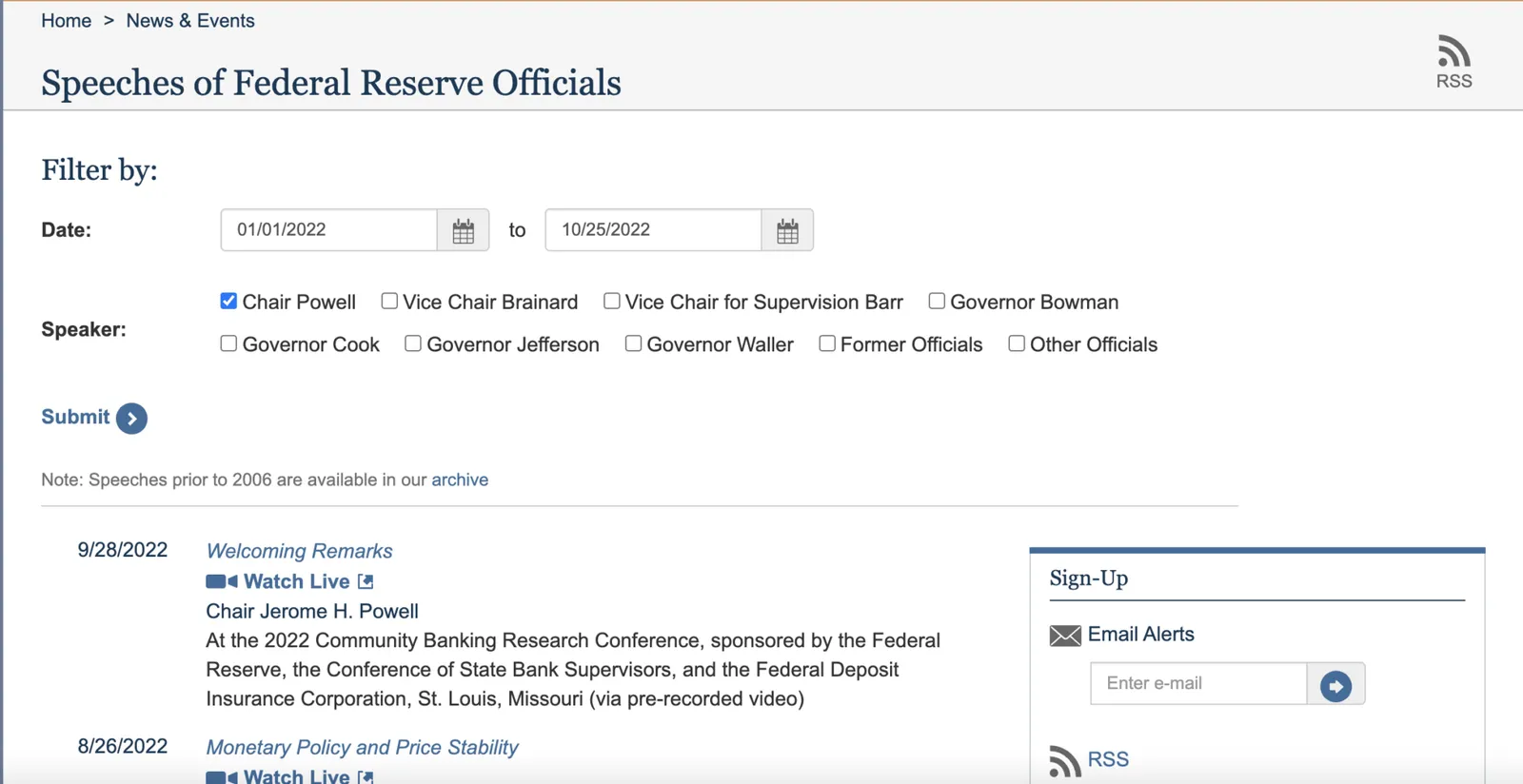The image size is (1523, 784).
Task: Select the Former Officials checkbox
Action: (827, 343)
